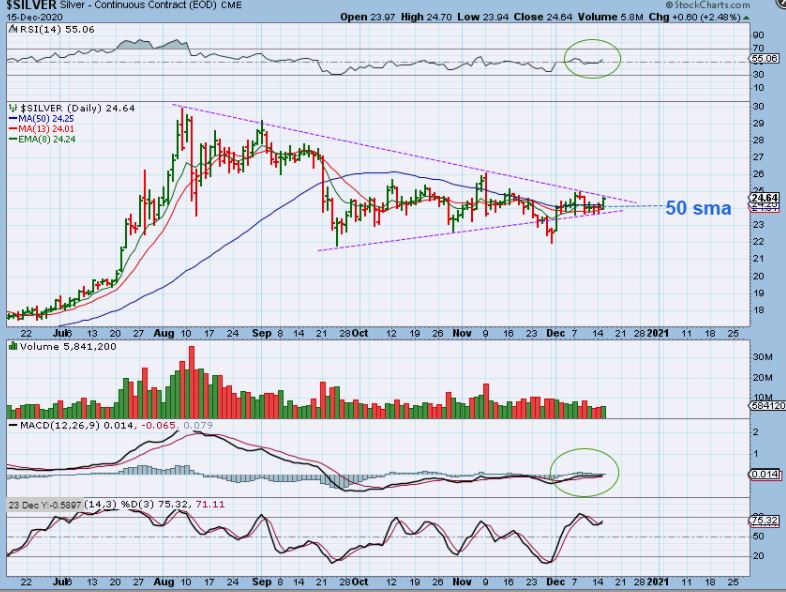Click the Chg +0.60 (+2.48%) header value
Image resolution: width=786 pixels, height=592 pixels.
point(695,17)
